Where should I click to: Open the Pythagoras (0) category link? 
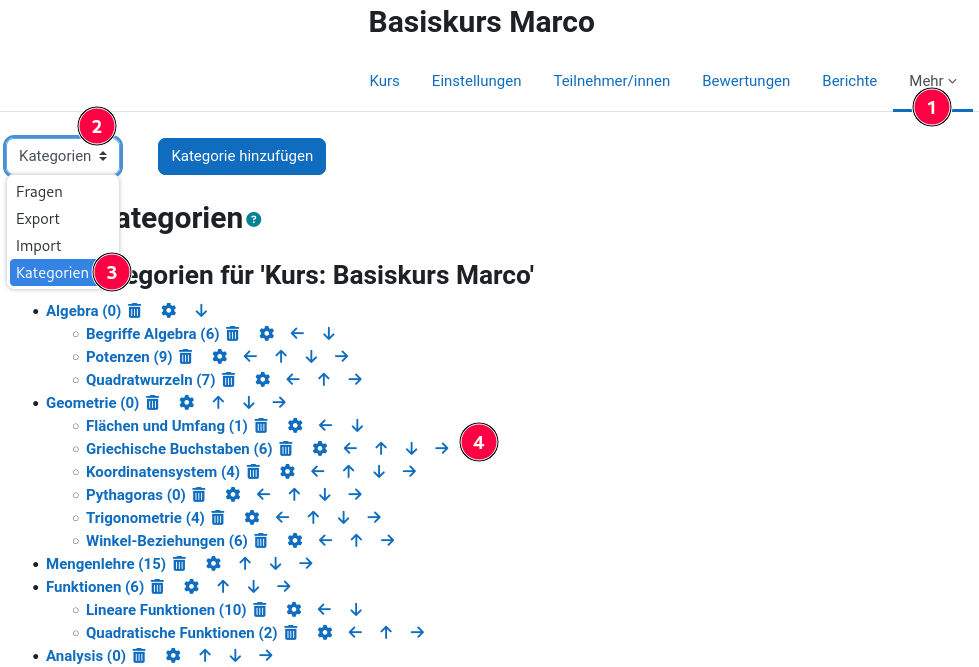(x=136, y=495)
